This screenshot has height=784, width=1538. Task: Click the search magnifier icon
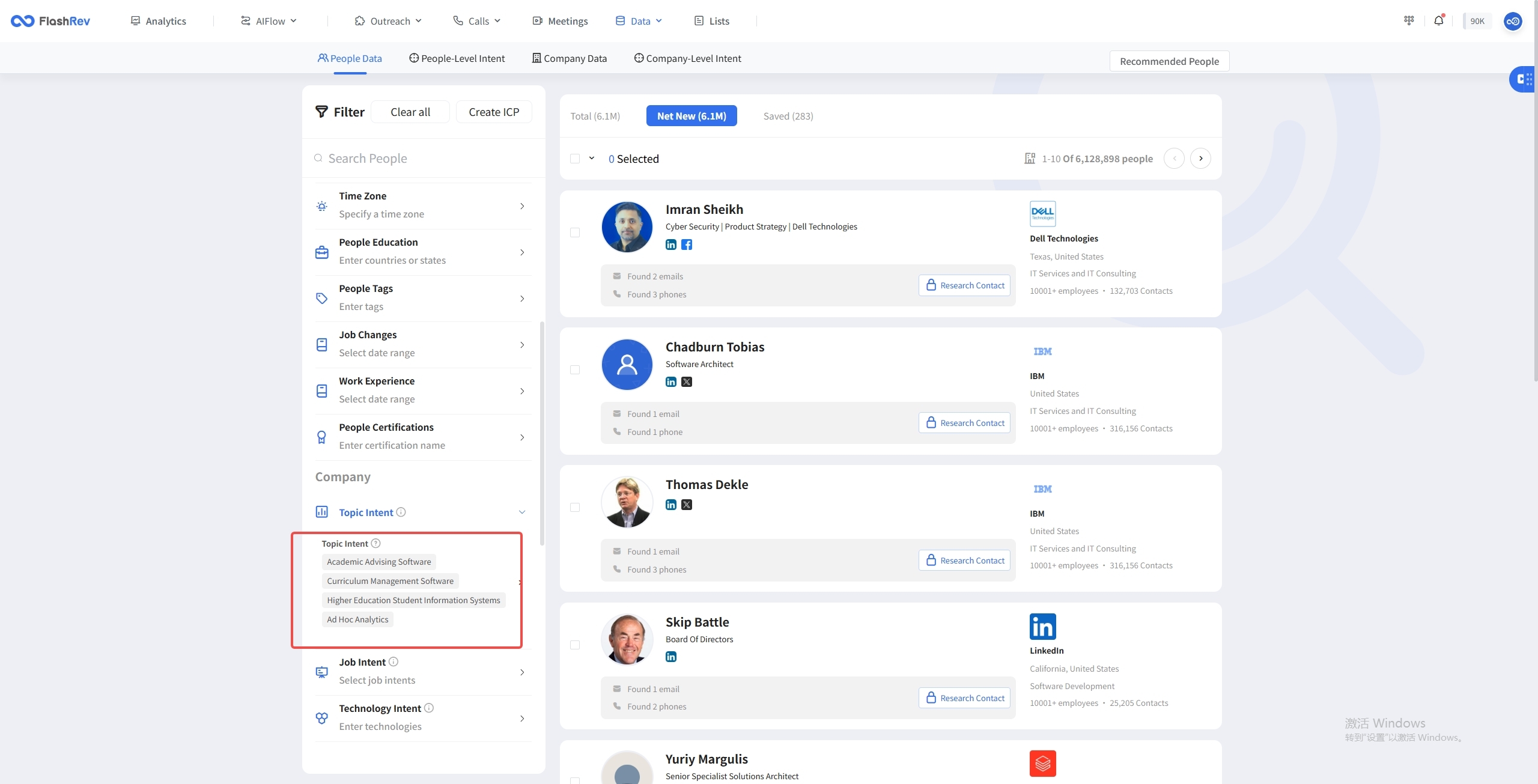click(x=318, y=158)
